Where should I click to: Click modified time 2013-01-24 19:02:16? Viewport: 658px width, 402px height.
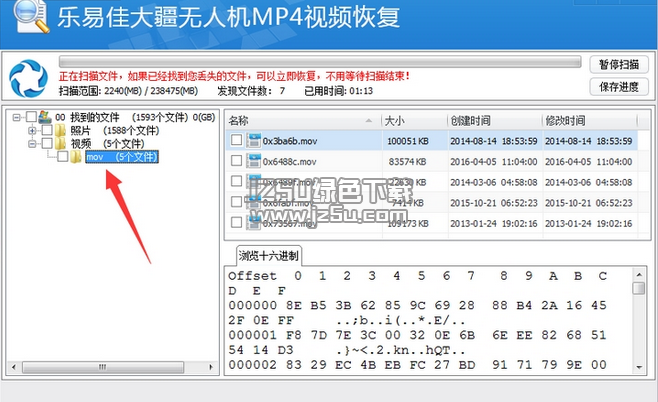coord(588,223)
